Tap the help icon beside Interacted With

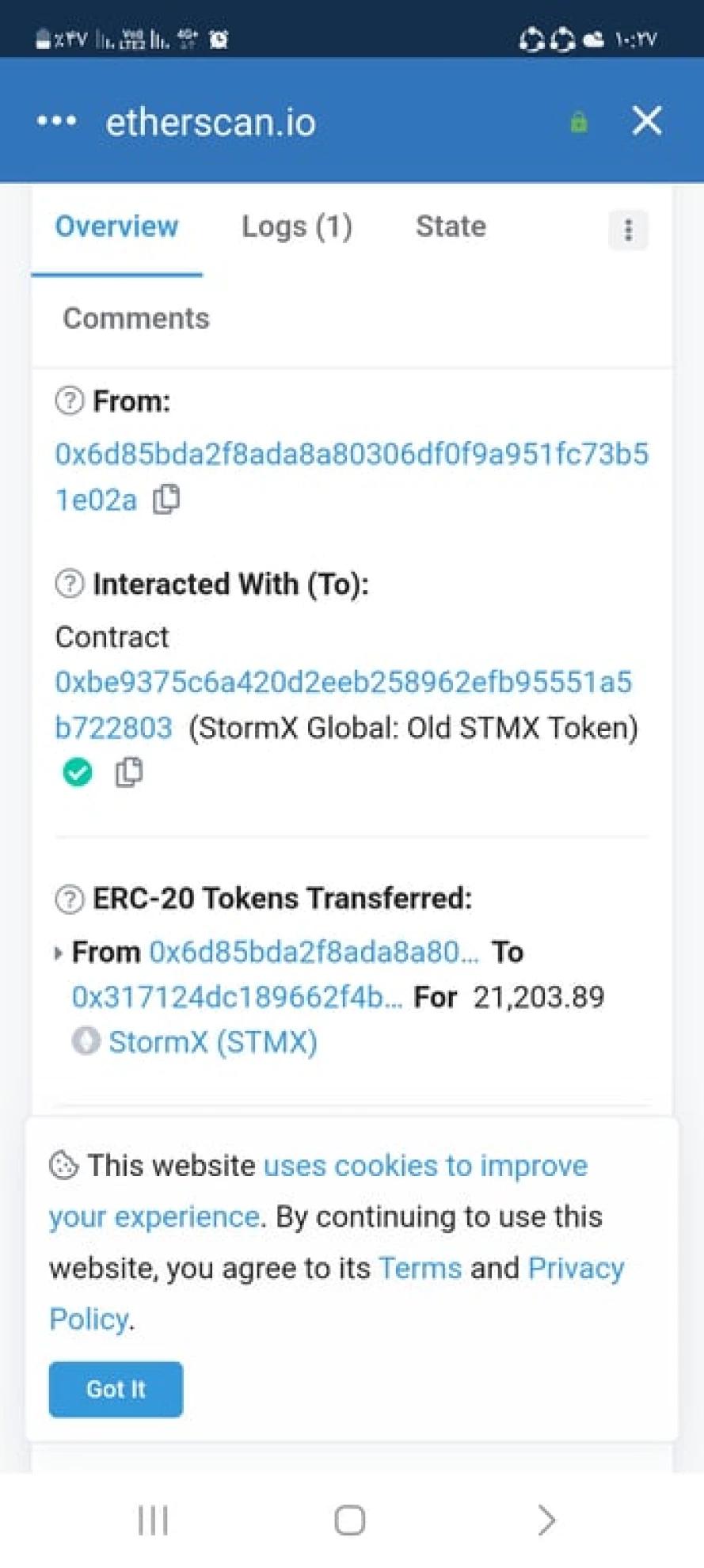(x=70, y=584)
